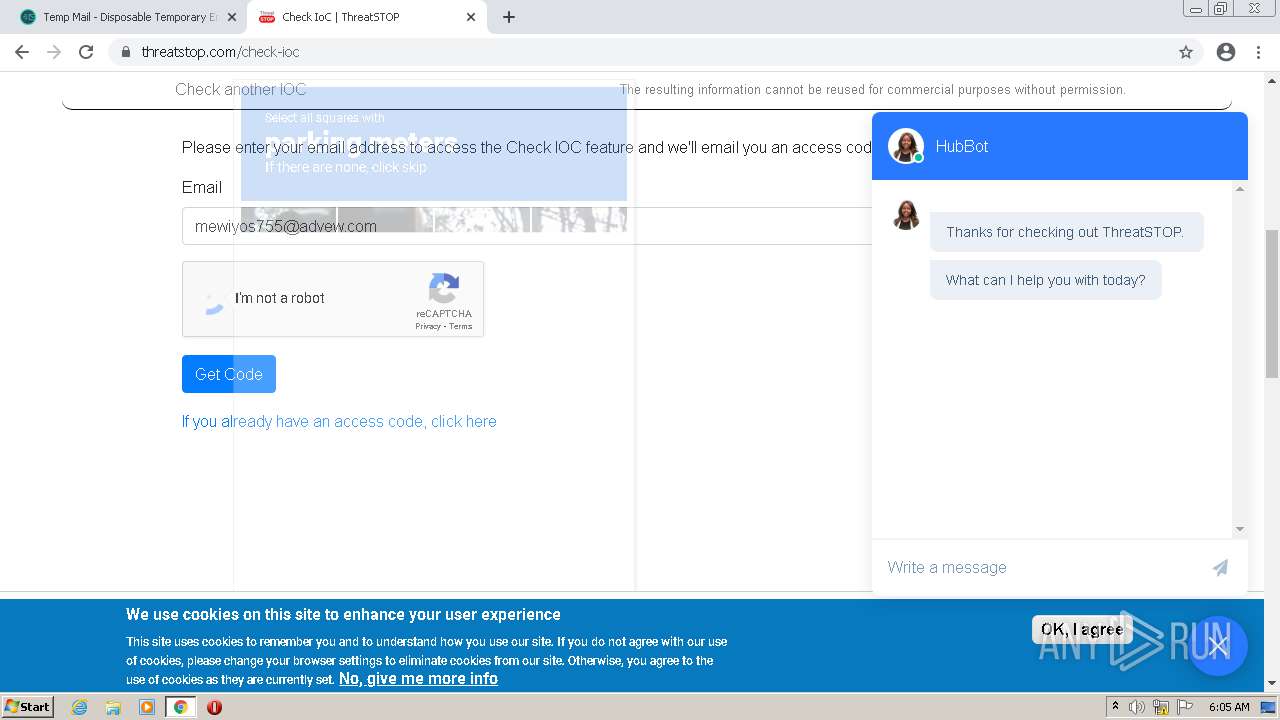Click the address bar URL
Viewport: 1280px width, 720px height.
tap(220, 52)
